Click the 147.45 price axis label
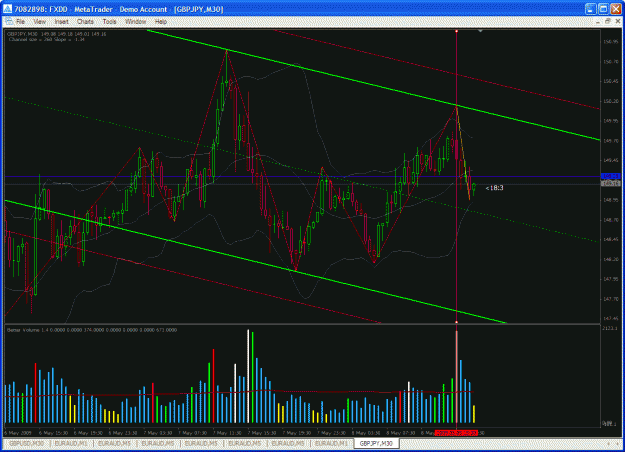This screenshot has height=452, width=625. point(611,318)
